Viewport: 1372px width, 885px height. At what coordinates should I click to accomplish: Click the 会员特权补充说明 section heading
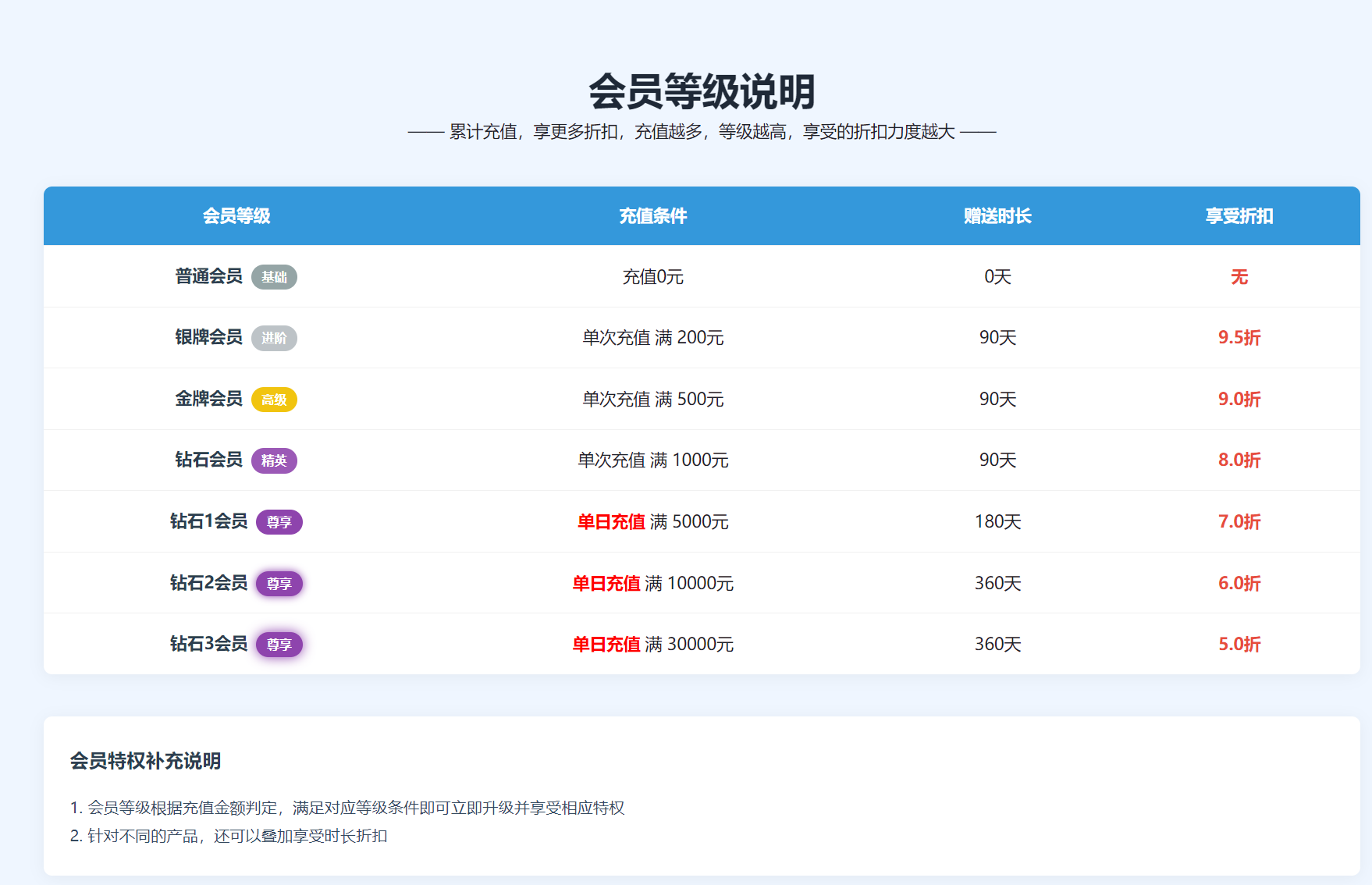[x=145, y=761]
